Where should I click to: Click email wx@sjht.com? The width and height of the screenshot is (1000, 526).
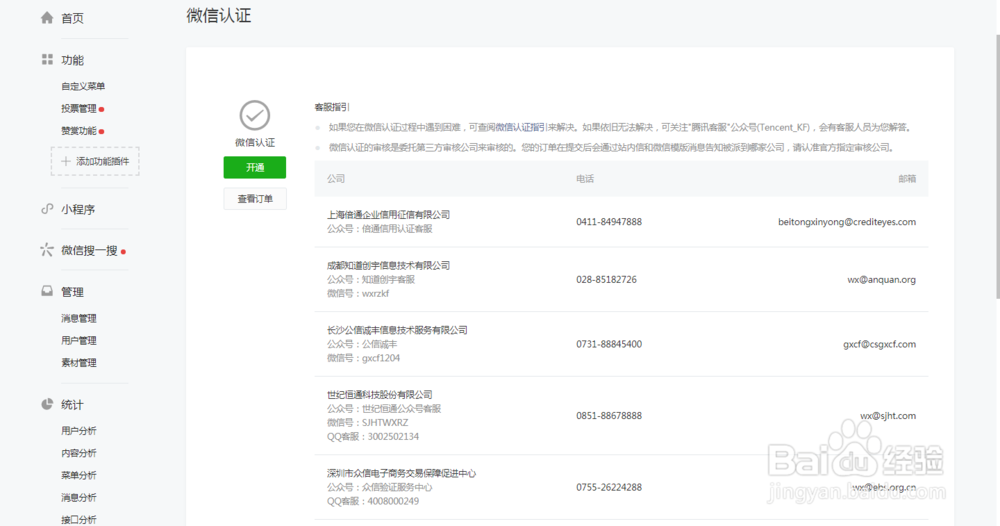point(888,416)
